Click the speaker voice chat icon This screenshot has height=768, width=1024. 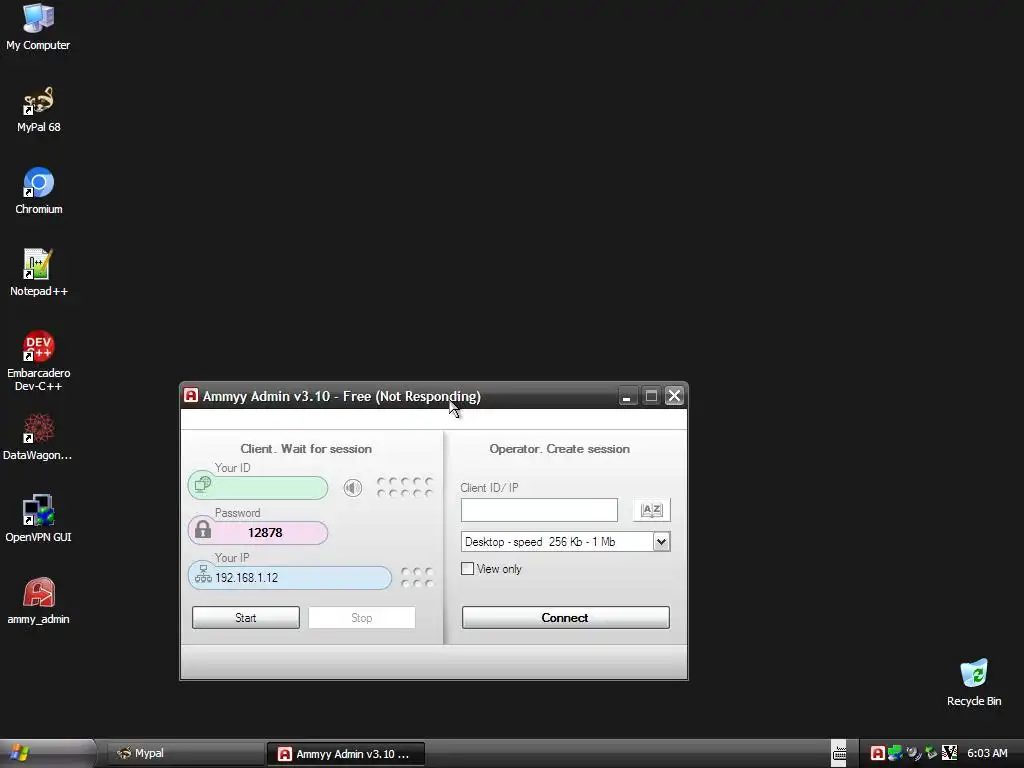pos(353,488)
